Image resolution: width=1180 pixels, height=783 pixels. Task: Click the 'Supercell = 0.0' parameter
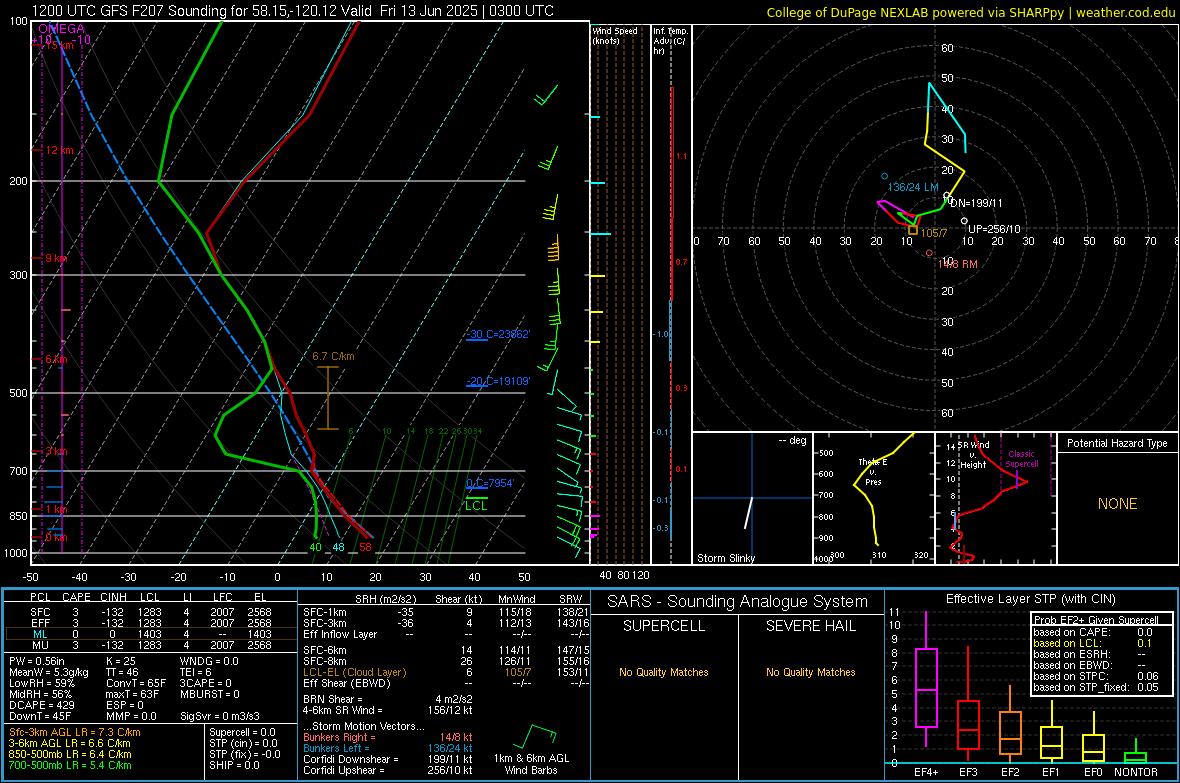pyautogui.click(x=242, y=732)
